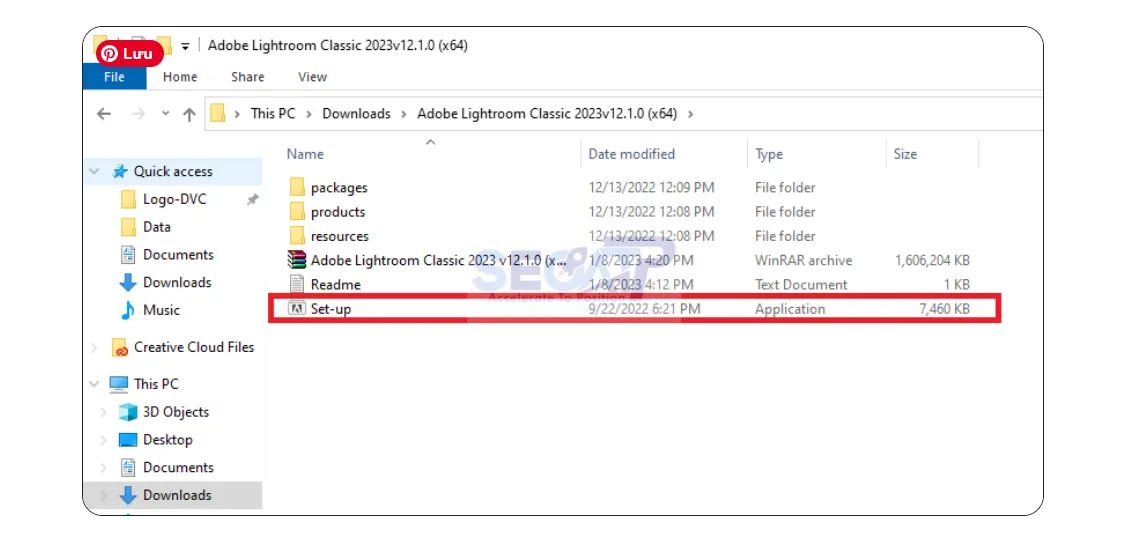Select the Set-up file name
The image size is (1147, 552).
[x=331, y=309]
